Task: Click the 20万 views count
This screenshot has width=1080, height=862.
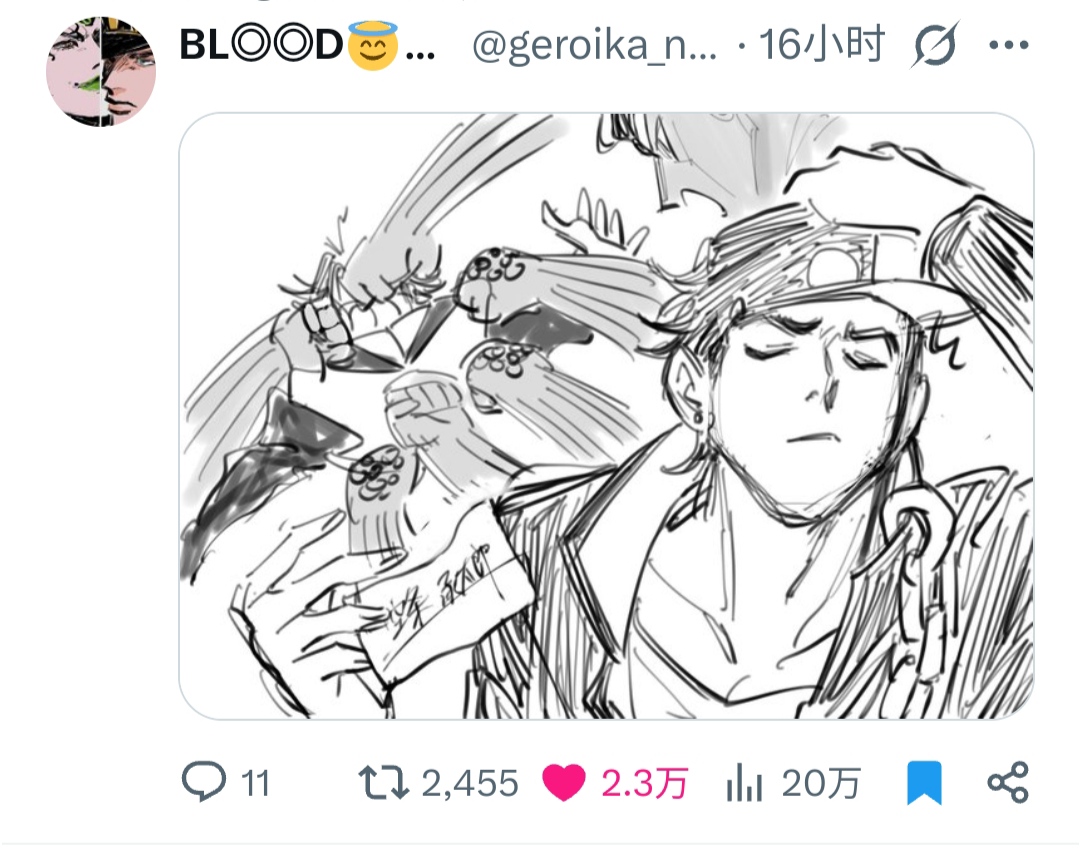Action: [x=820, y=783]
